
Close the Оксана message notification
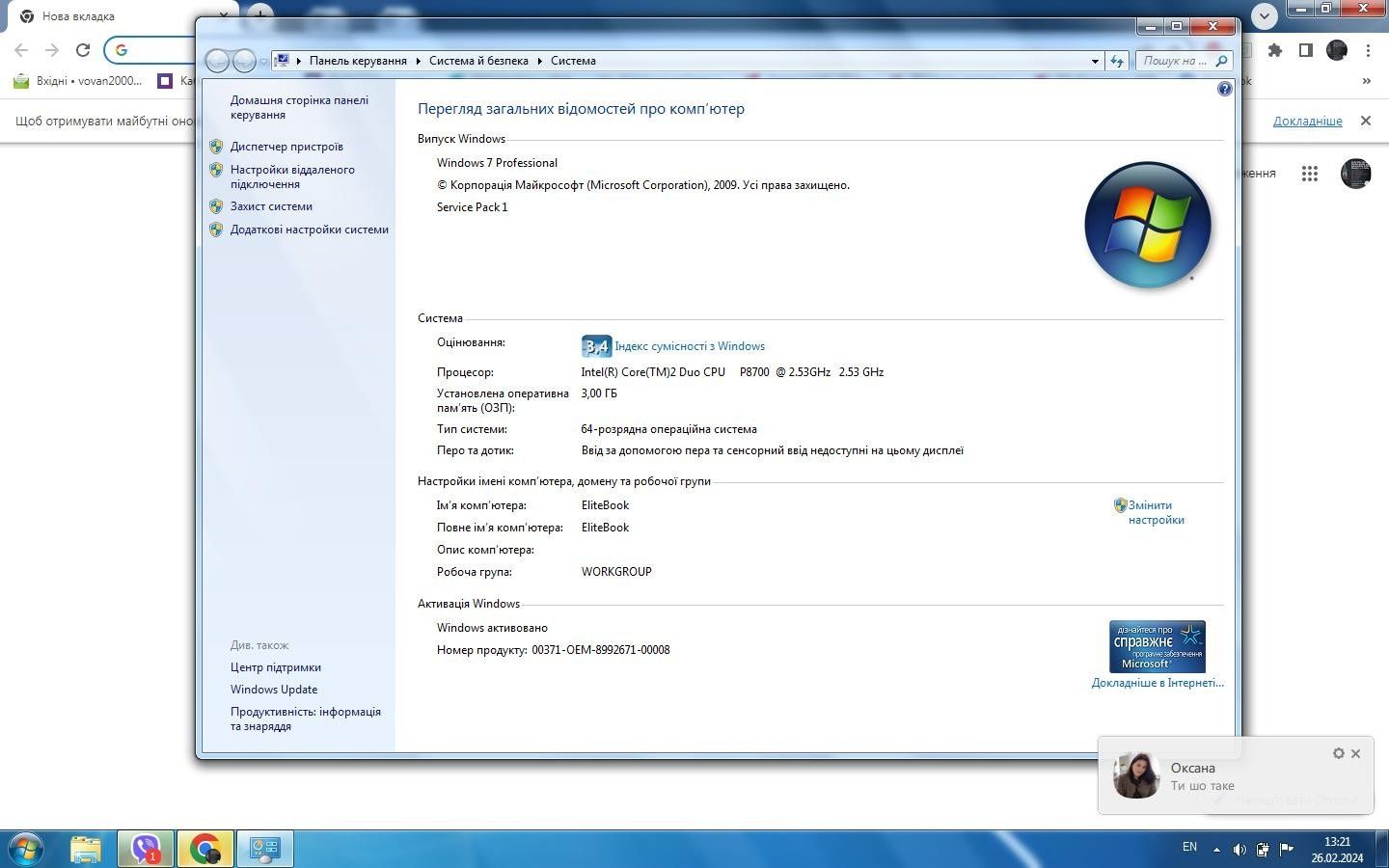[1356, 753]
